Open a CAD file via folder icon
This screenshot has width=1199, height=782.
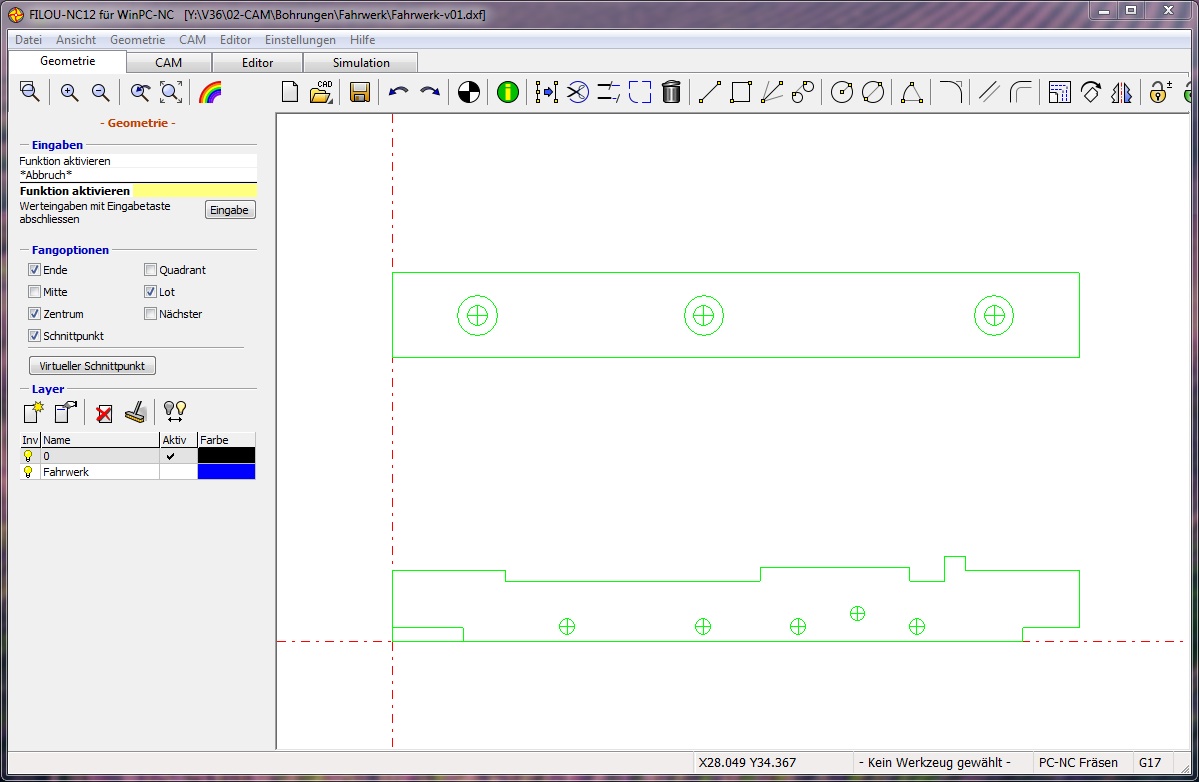pyautogui.click(x=321, y=92)
